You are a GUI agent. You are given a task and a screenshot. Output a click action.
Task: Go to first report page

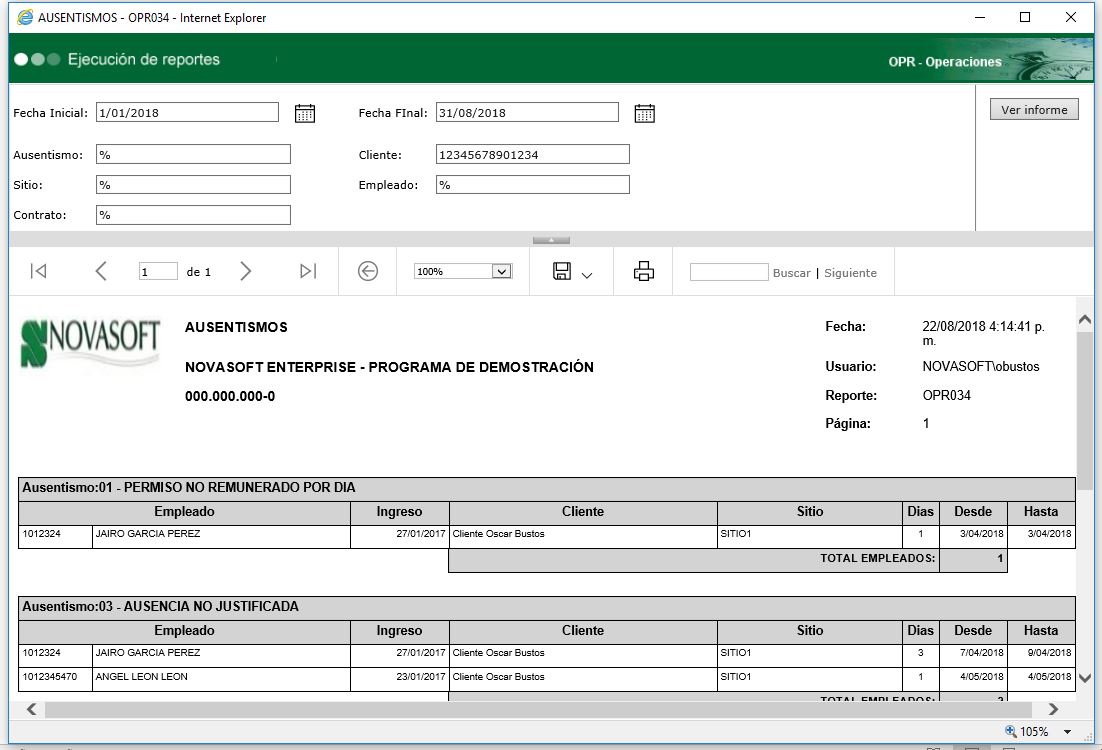pyautogui.click(x=38, y=271)
